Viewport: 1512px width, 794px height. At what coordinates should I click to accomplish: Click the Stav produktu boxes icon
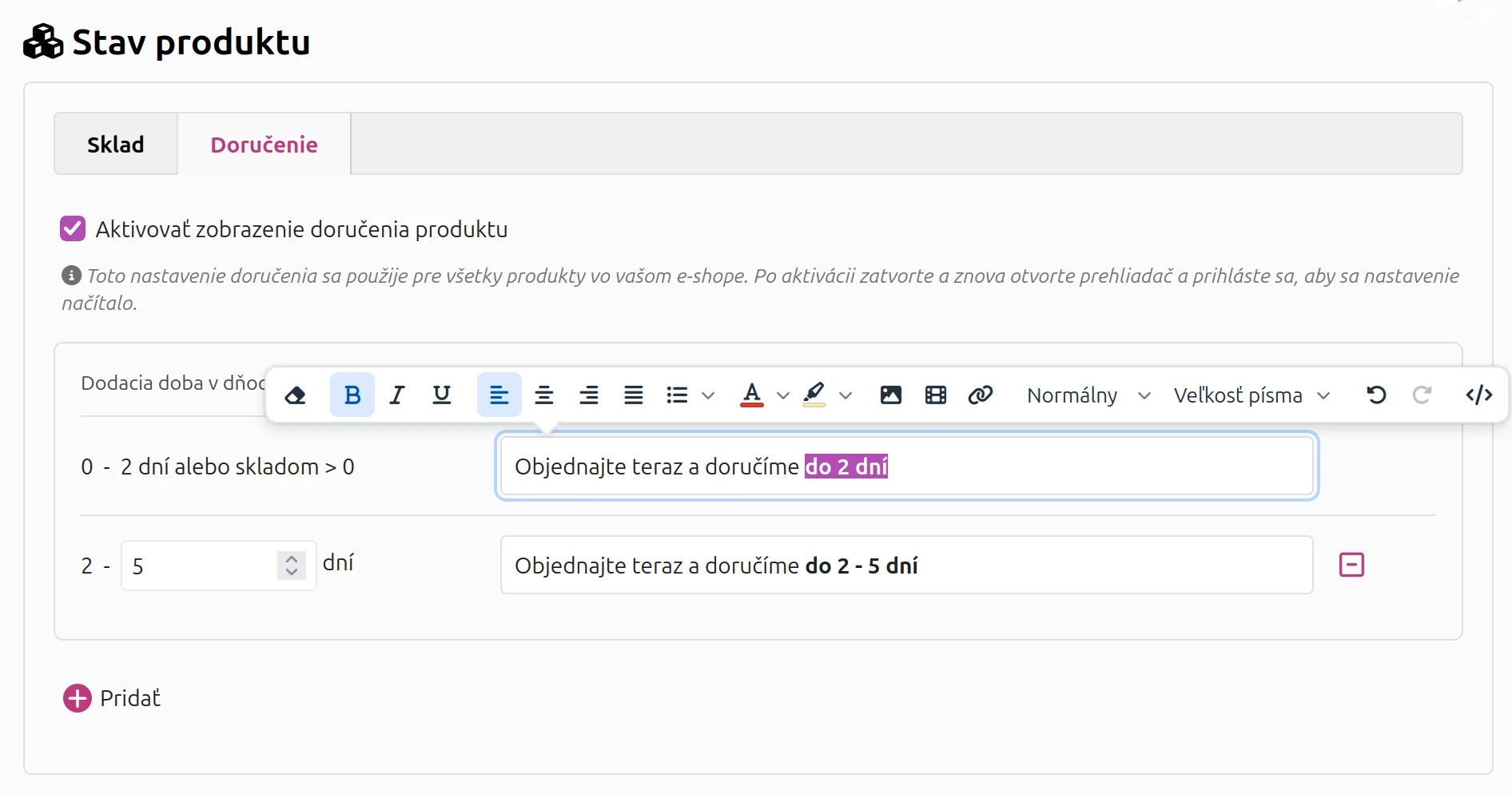(43, 42)
